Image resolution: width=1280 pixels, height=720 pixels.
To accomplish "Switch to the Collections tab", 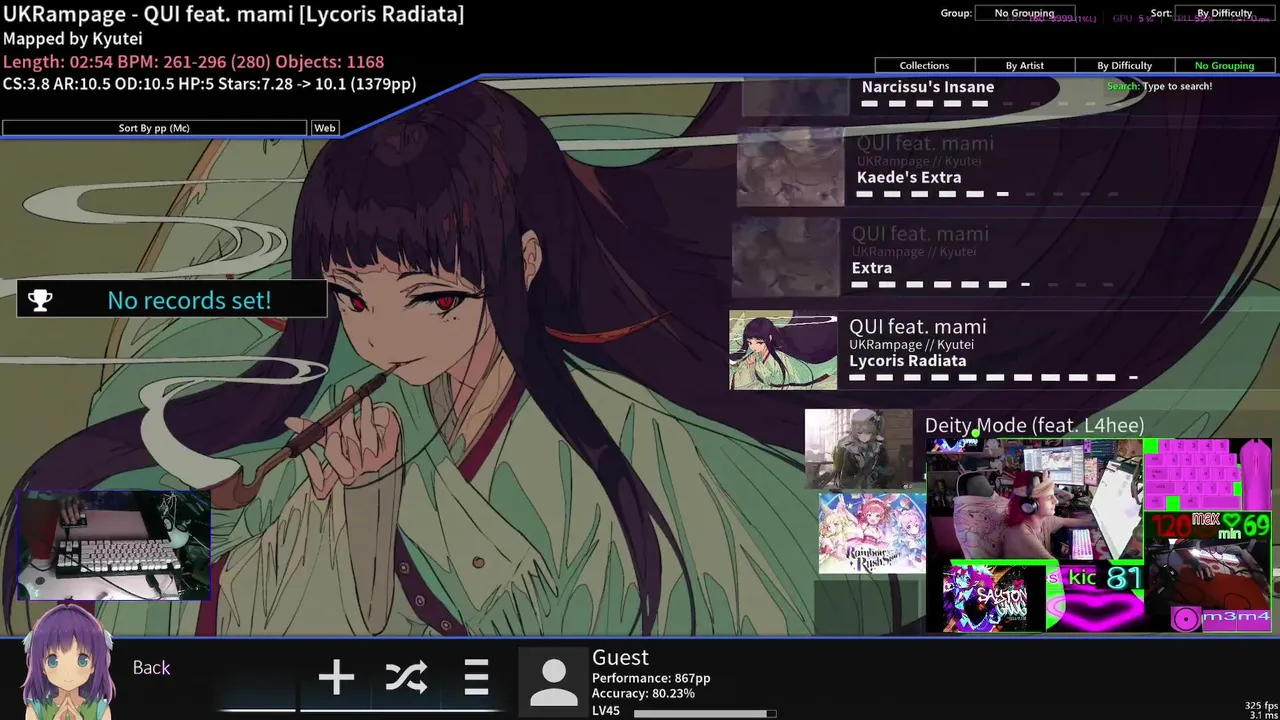I will click(924, 65).
